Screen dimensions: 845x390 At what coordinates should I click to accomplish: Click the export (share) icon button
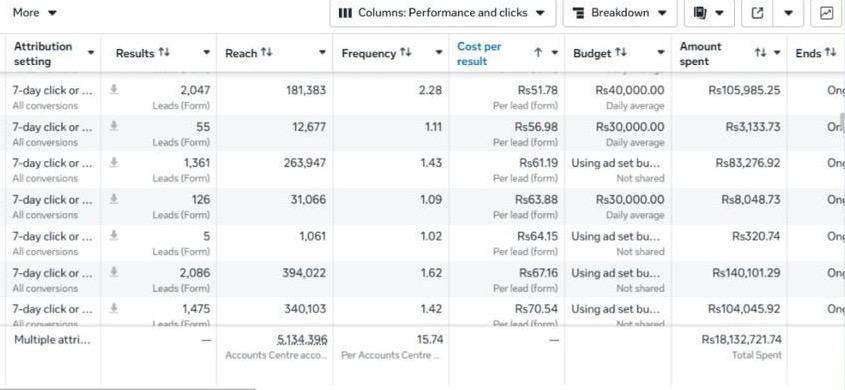coord(757,13)
